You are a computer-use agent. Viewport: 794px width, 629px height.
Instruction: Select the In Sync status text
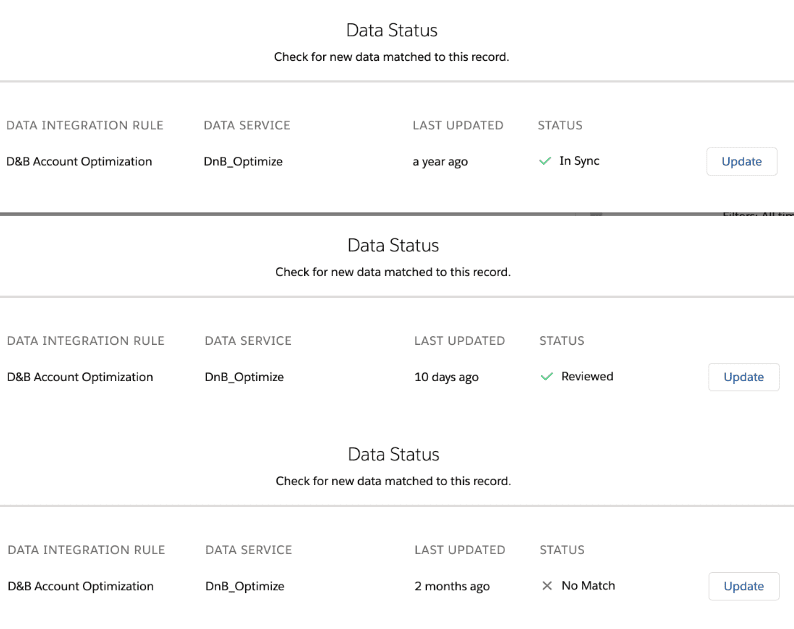coord(579,161)
